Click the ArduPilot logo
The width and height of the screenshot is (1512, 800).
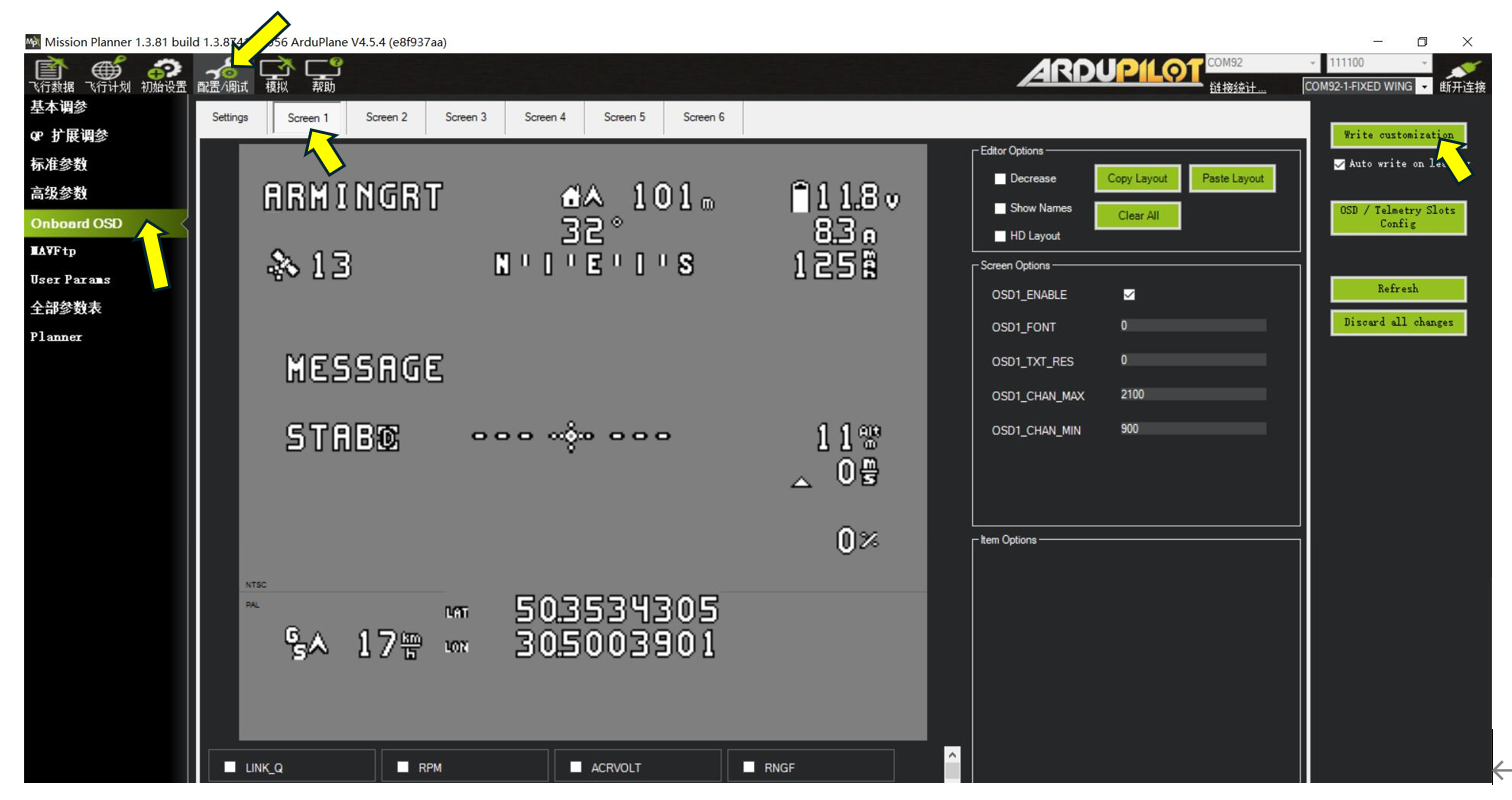point(1110,72)
